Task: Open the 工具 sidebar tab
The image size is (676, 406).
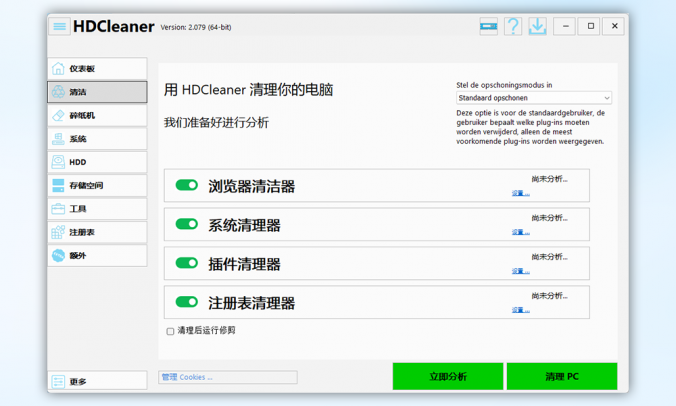Action: pyautogui.click(x=97, y=209)
